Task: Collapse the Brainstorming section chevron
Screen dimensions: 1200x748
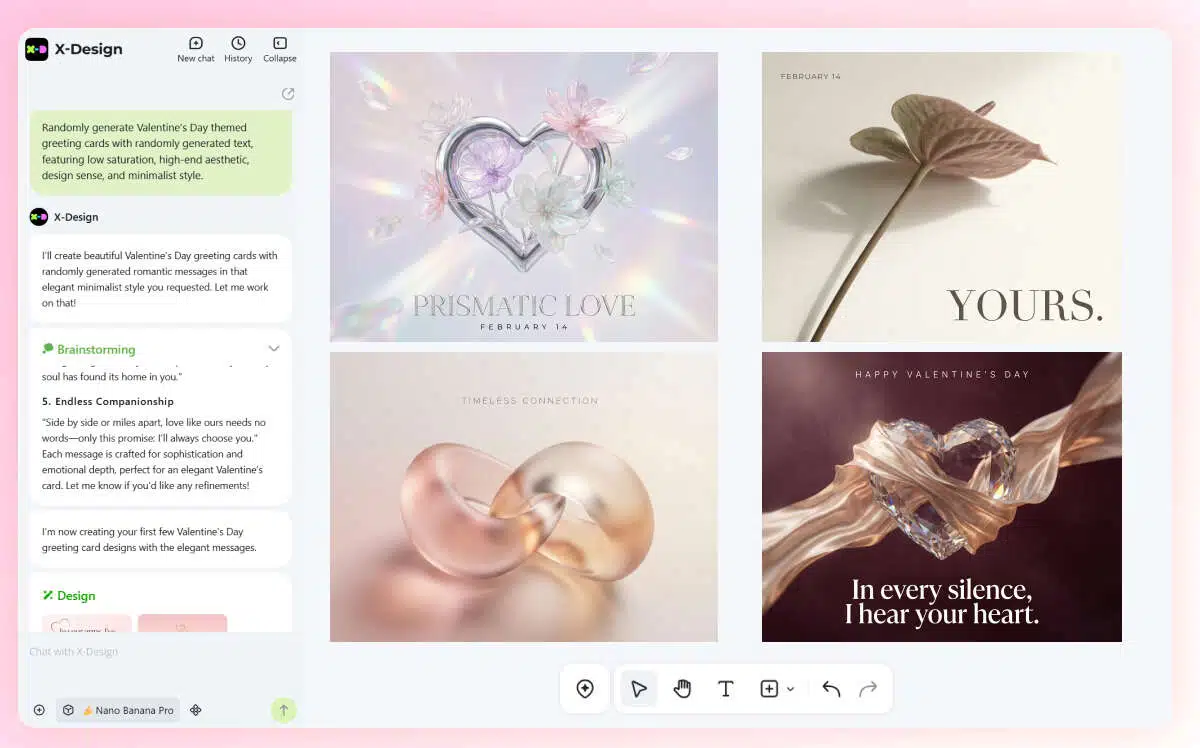Action: pos(274,349)
